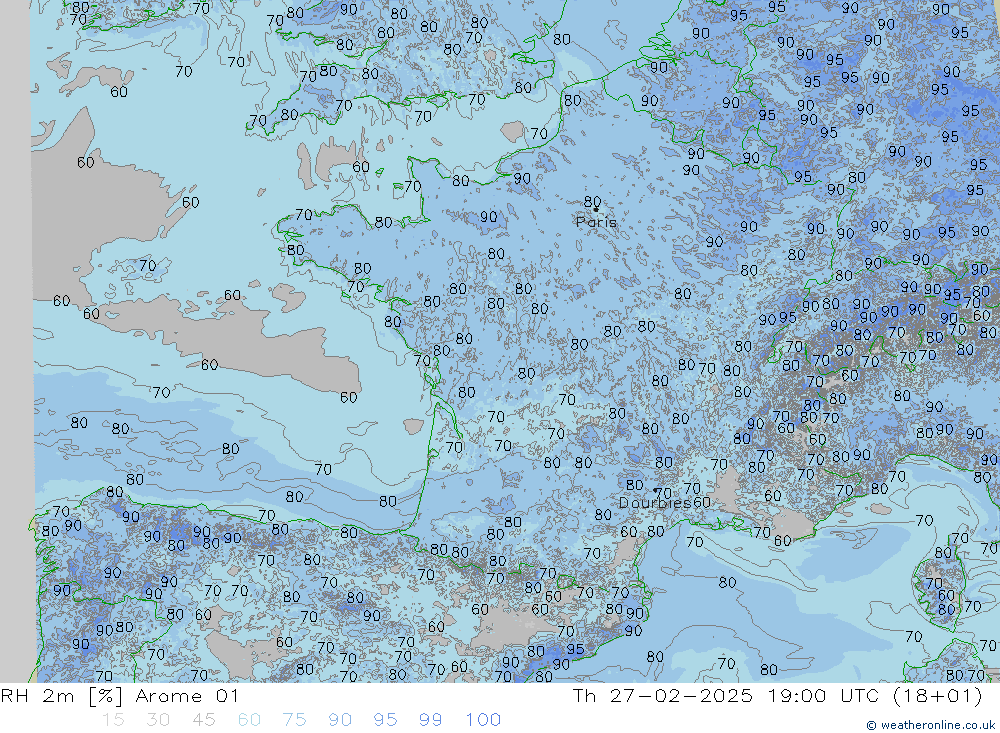Select the legend value 90
Screen dimensions: 1000x733
[x=340, y=720]
